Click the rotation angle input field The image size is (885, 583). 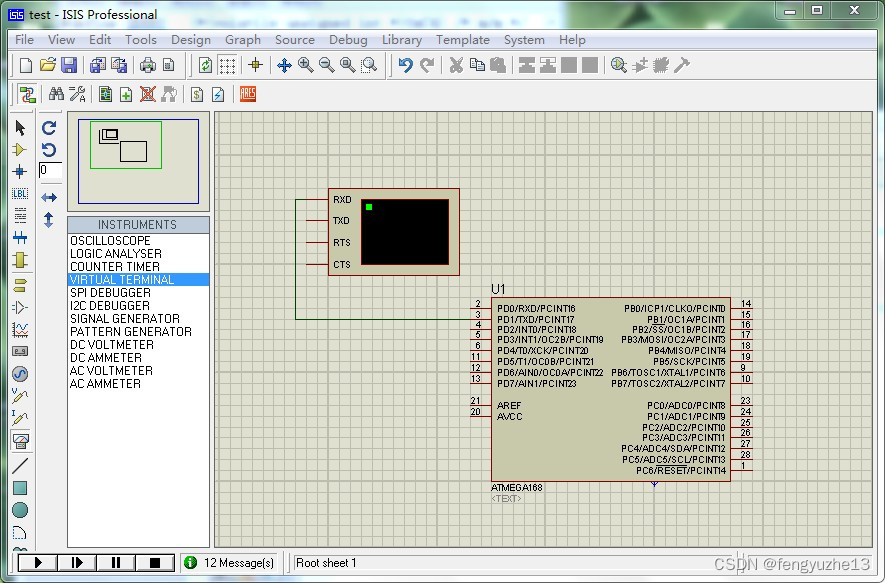click(50, 171)
